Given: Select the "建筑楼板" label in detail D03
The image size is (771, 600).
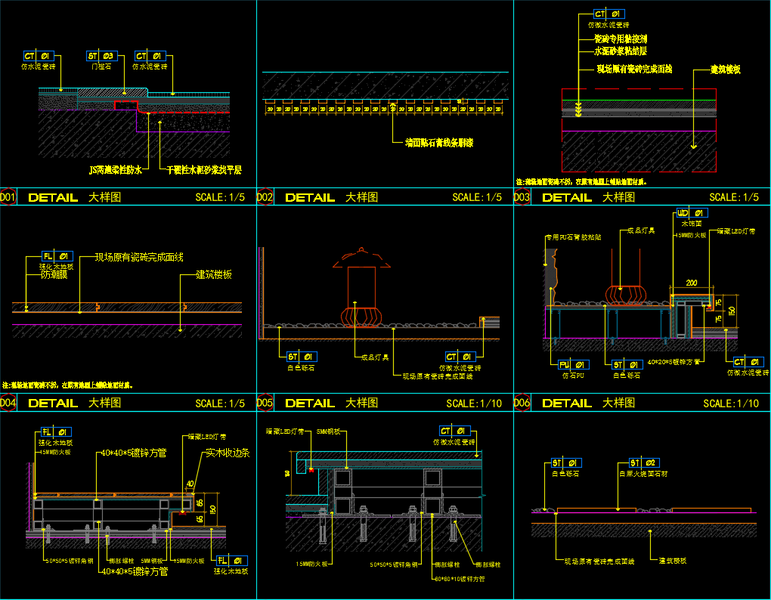Looking at the screenshot, I should (x=726, y=69).
